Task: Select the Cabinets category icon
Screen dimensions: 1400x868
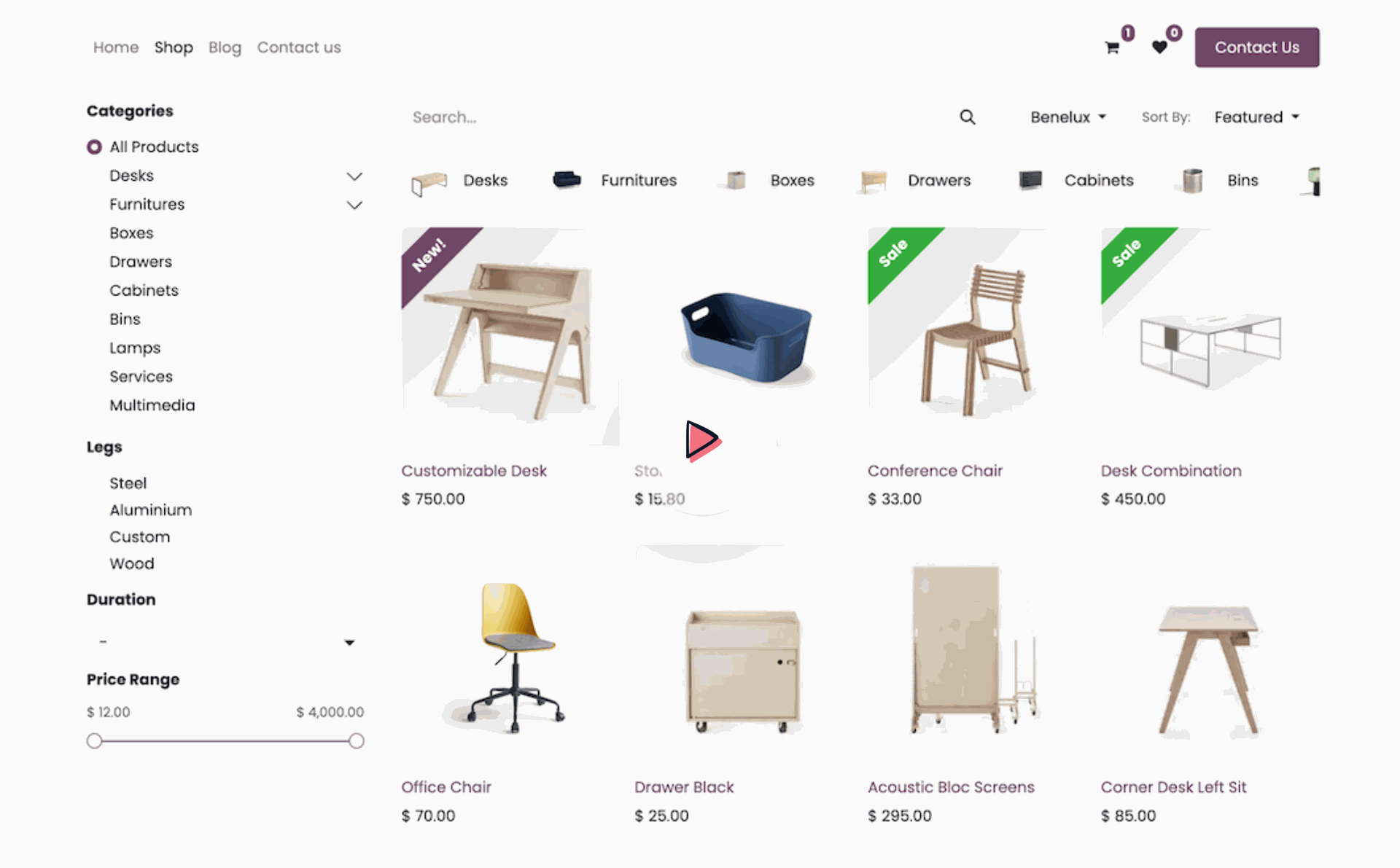Action: 1030,180
